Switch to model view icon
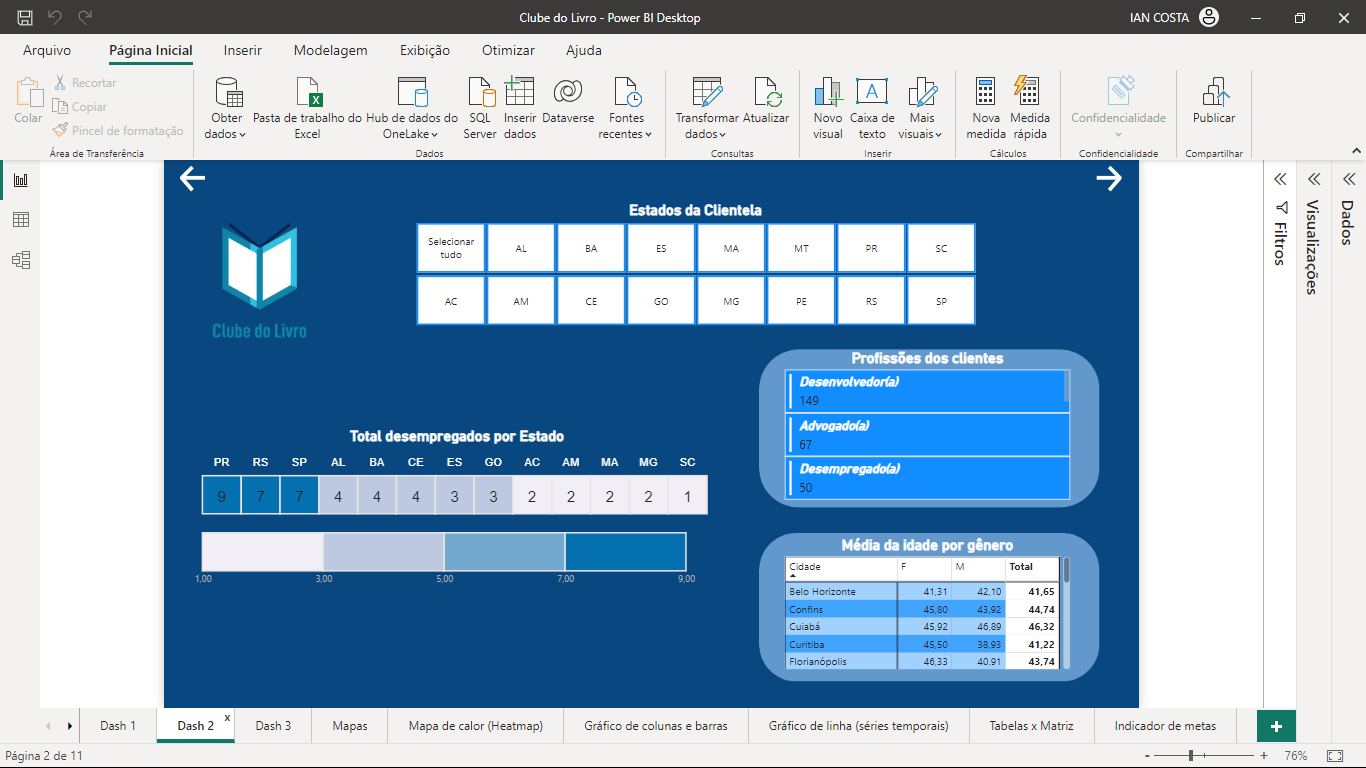 click(x=21, y=260)
